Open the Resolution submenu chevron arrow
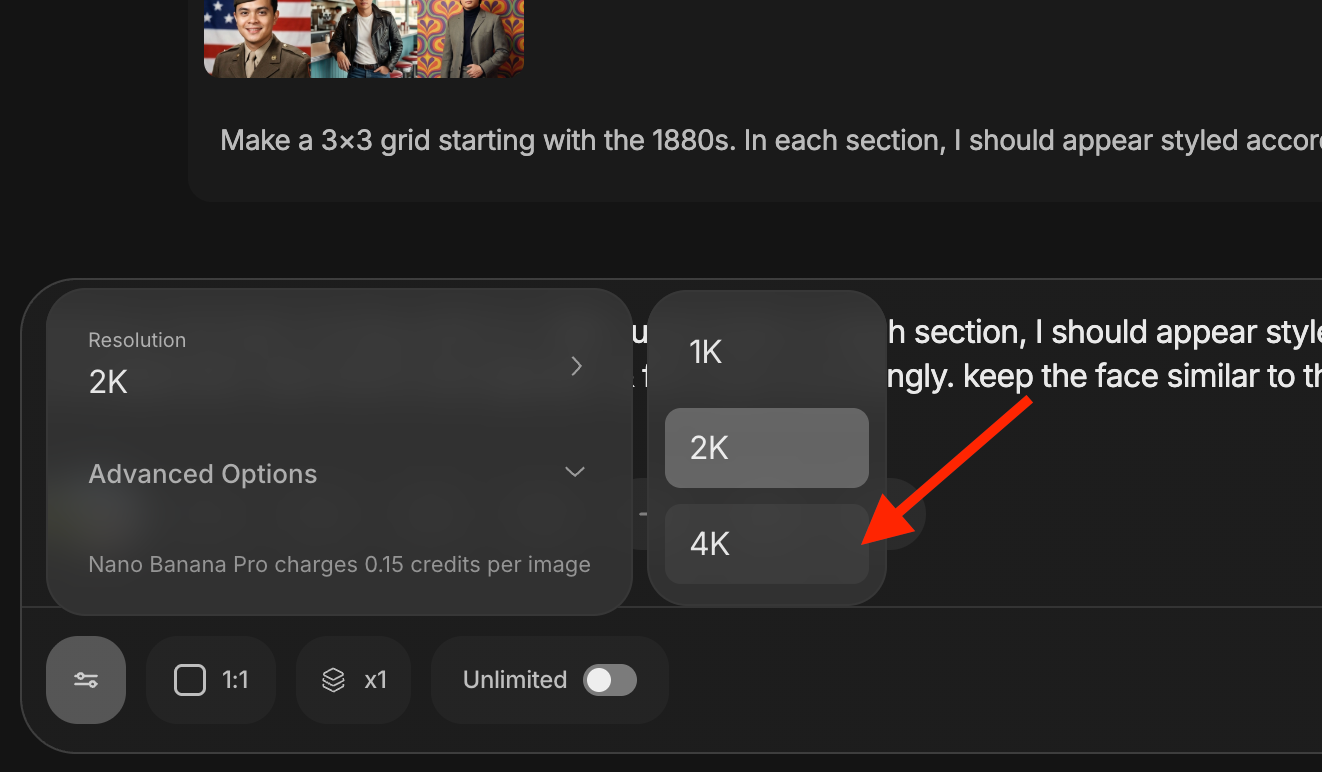1322x772 pixels. [x=576, y=367]
